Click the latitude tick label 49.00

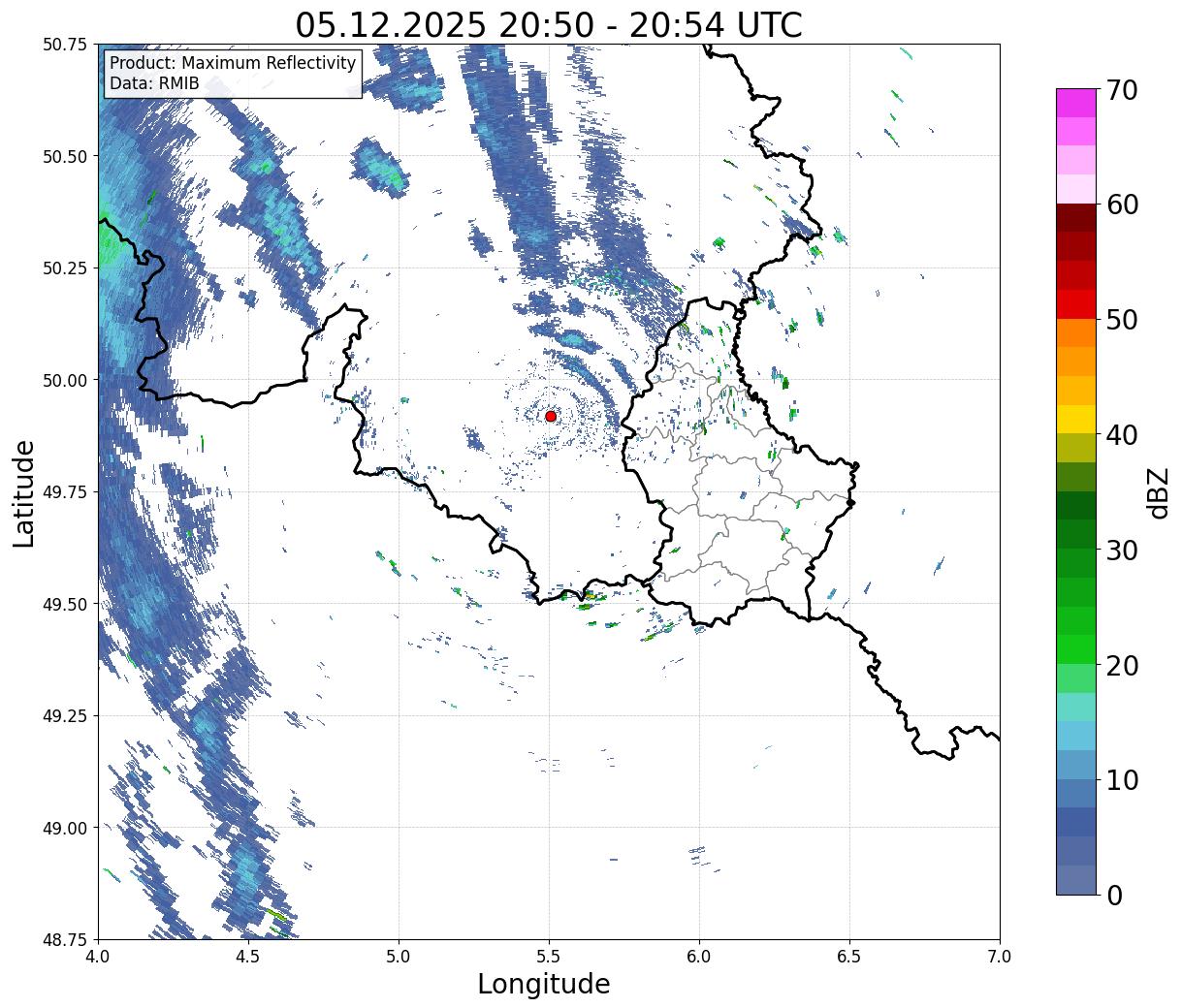point(67,828)
